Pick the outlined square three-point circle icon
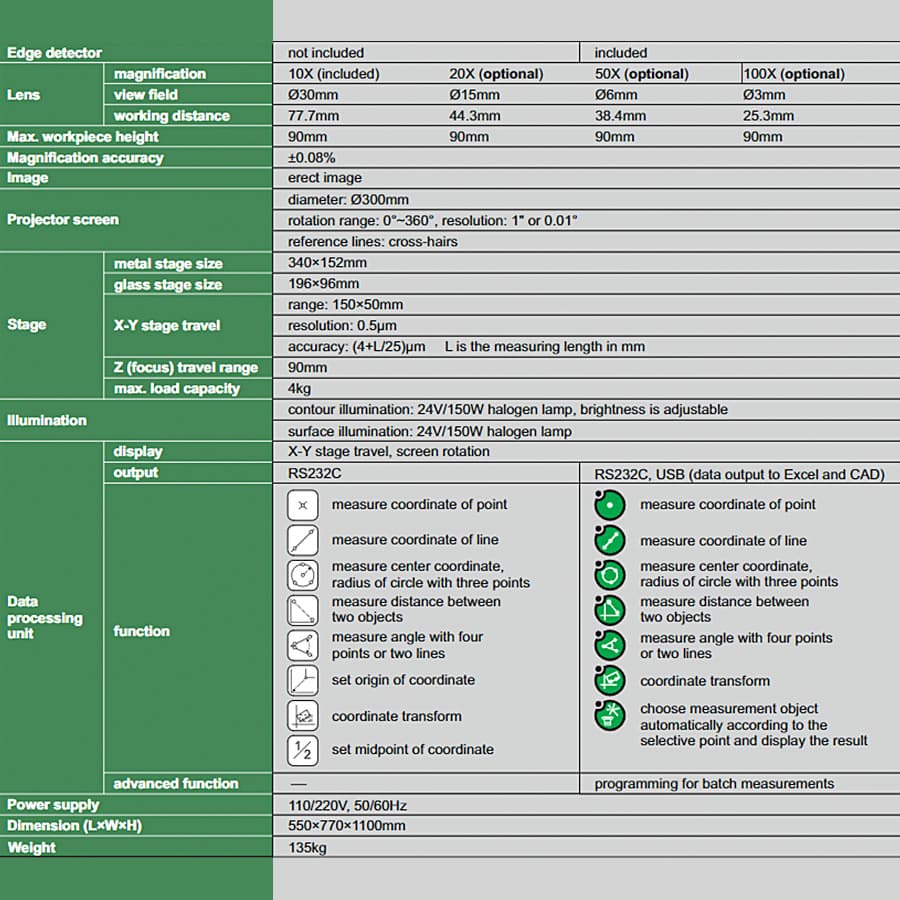 coord(302,575)
